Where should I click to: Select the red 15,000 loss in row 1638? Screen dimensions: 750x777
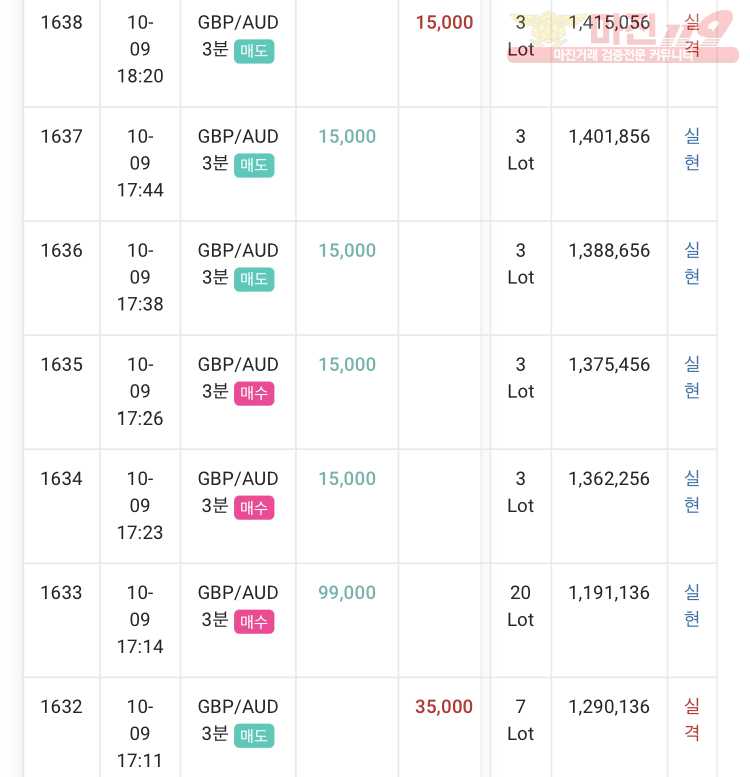[x=444, y=23]
